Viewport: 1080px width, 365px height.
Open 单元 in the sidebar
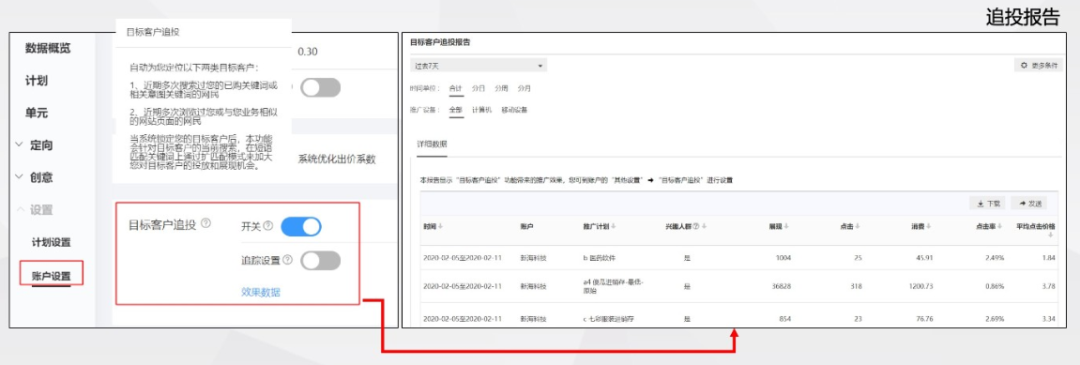(x=37, y=113)
